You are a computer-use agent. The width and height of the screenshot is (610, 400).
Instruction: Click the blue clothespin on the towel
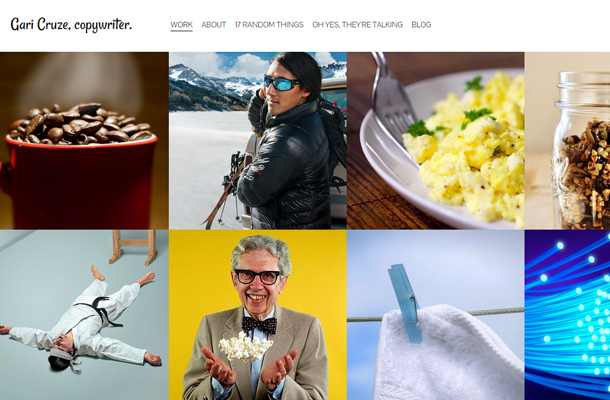(405, 304)
